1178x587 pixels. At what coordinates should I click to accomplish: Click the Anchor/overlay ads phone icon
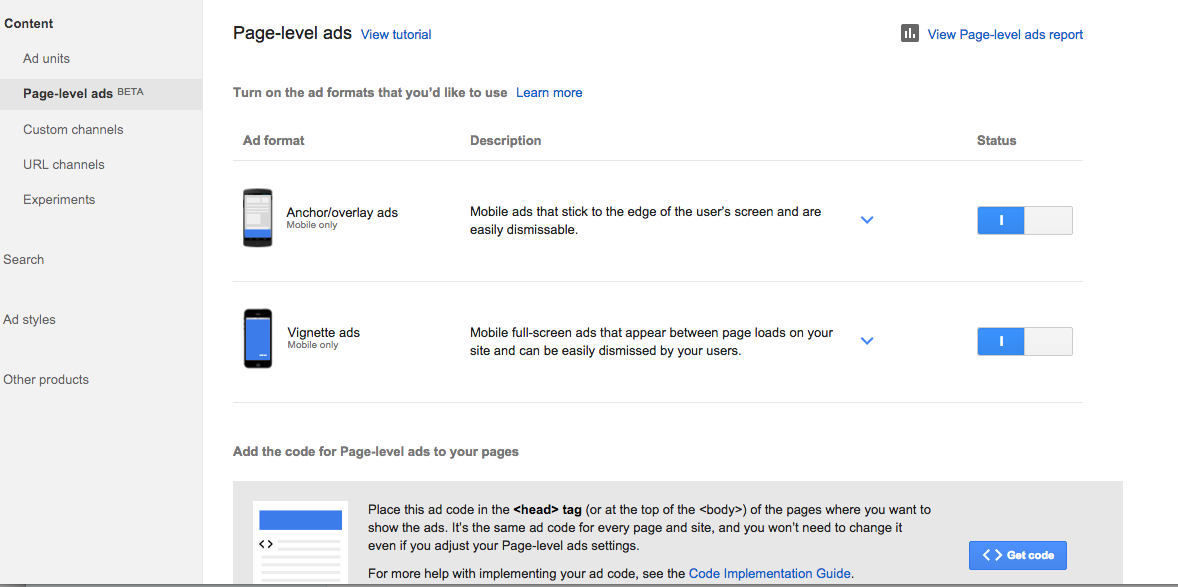pyautogui.click(x=257, y=218)
